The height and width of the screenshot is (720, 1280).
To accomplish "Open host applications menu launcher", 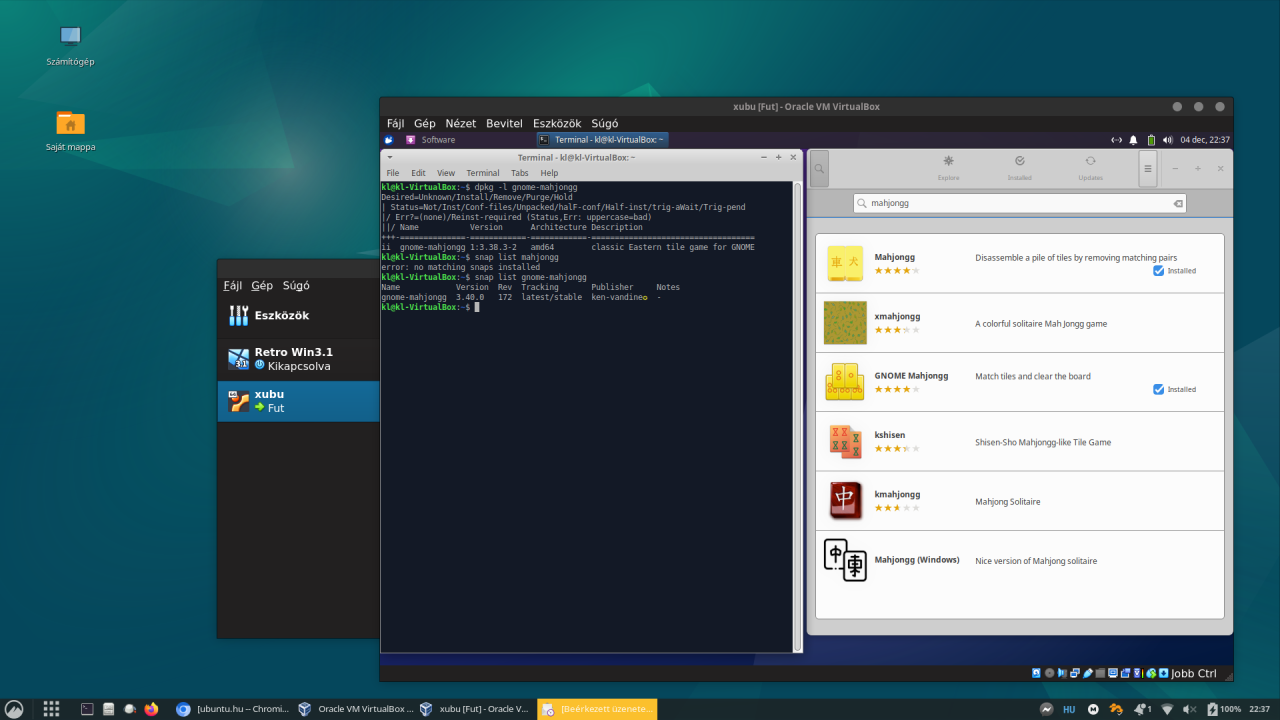I will point(14,709).
